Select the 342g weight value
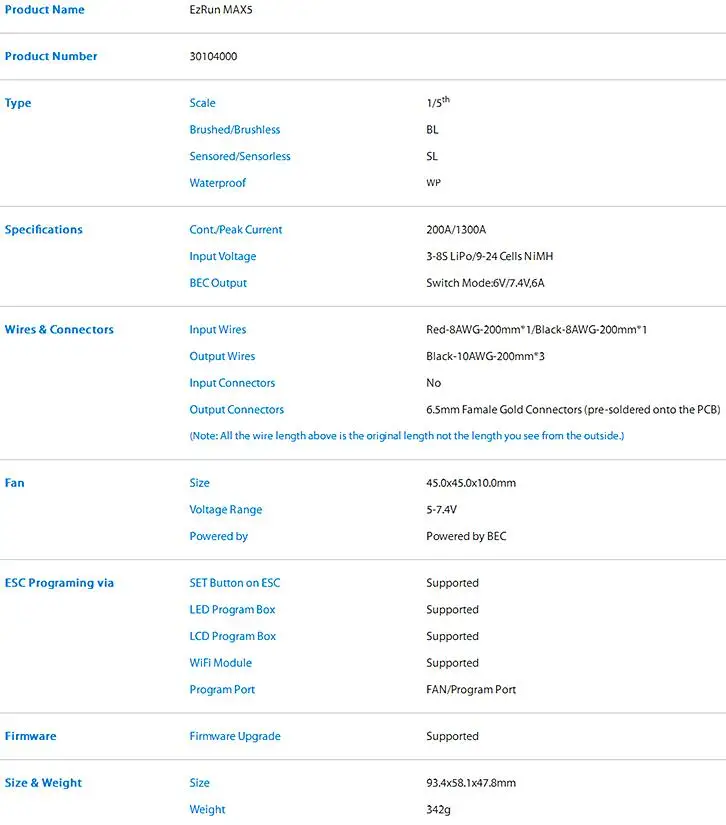The width and height of the screenshot is (726, 825). (x=438, y=810)
